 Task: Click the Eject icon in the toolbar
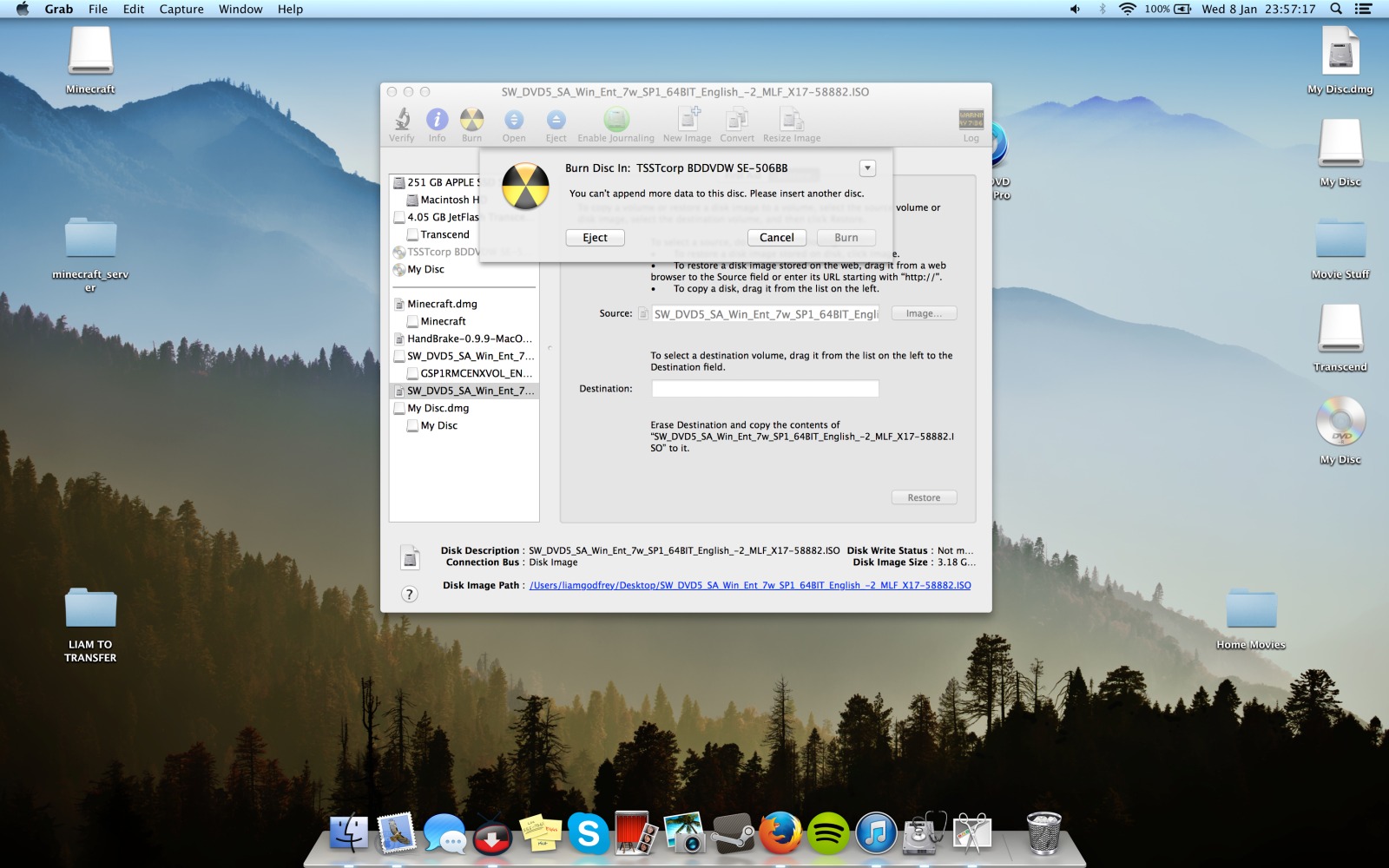[x=556, y=119]
